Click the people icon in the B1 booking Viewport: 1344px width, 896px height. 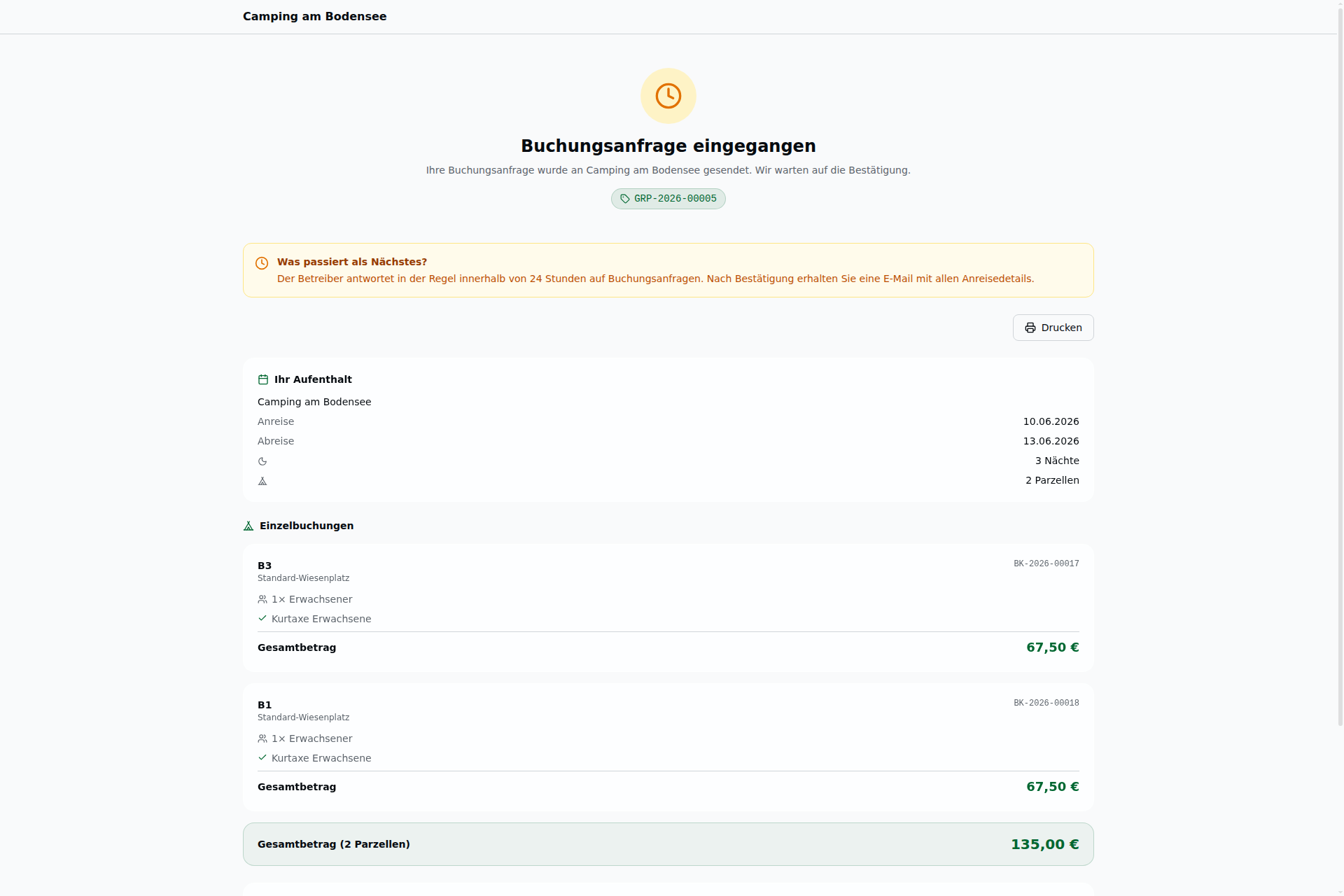click(262, 738)
